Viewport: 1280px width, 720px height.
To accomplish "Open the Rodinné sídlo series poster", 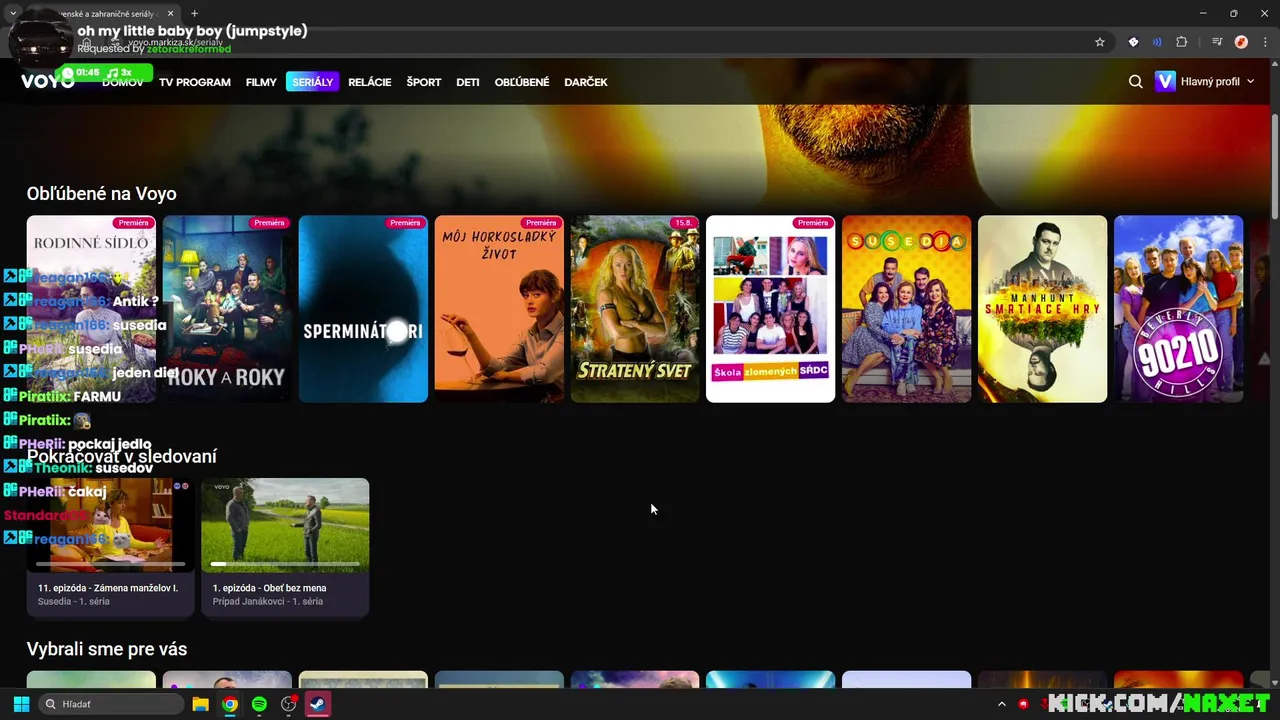I will [91, 309].
